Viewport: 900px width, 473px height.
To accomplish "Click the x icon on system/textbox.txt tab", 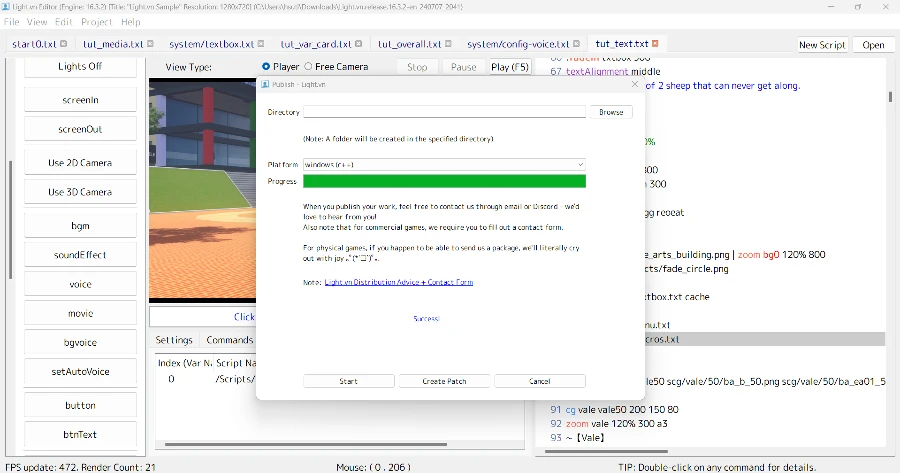I will point(262,44).
